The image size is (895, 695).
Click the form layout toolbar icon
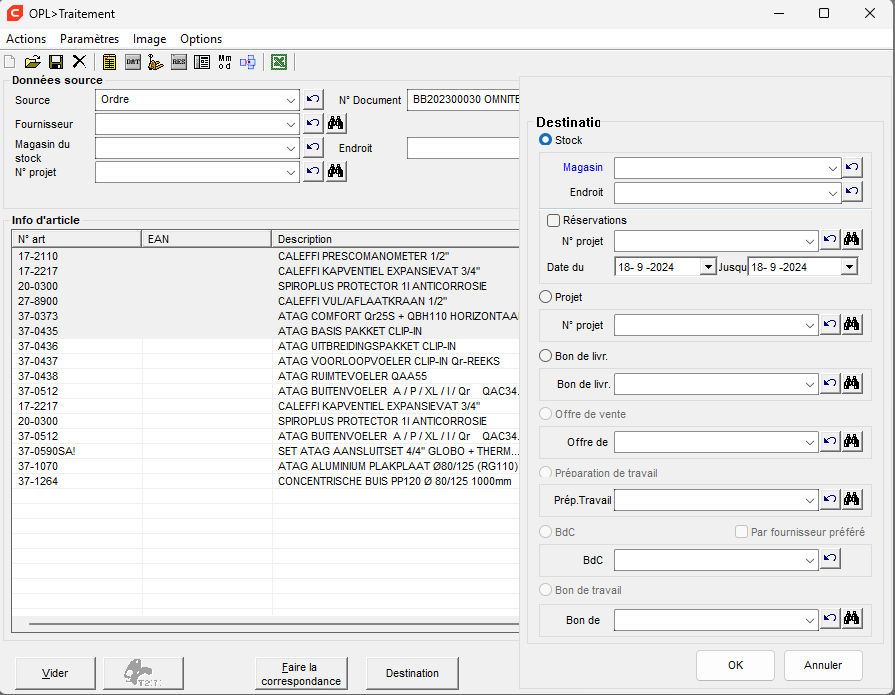(201, 62)
